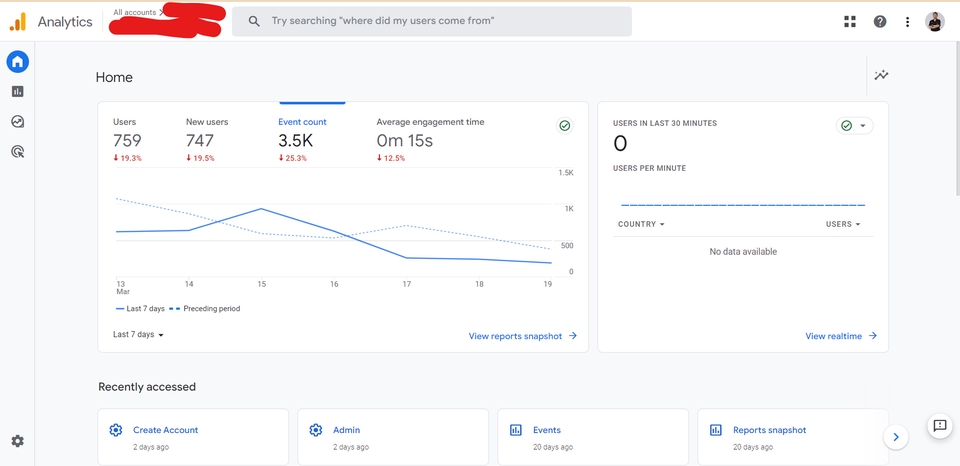960x466 pixels.
Task: Open the Country dimension dropdown
Action: pyautogui.click(x=641, y=224)
